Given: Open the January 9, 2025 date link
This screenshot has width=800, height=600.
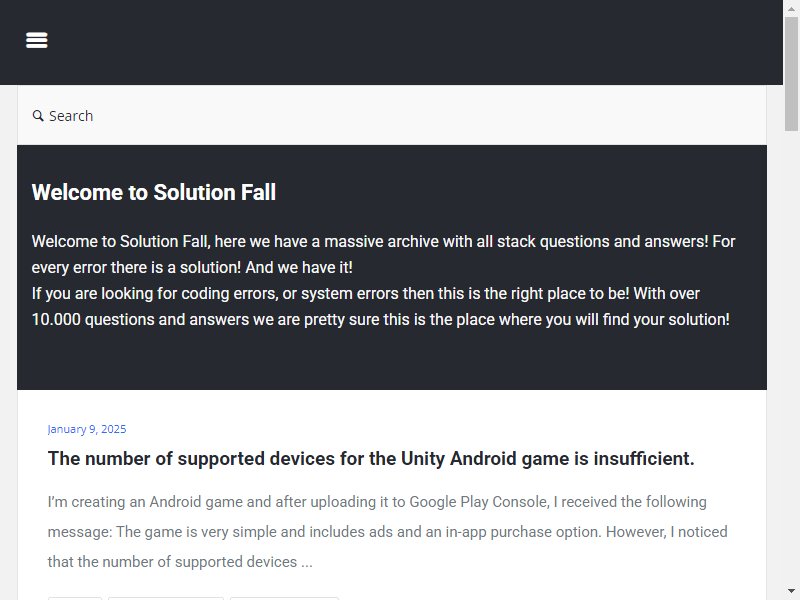Looking at the screenshot, I should click(87, 429).
